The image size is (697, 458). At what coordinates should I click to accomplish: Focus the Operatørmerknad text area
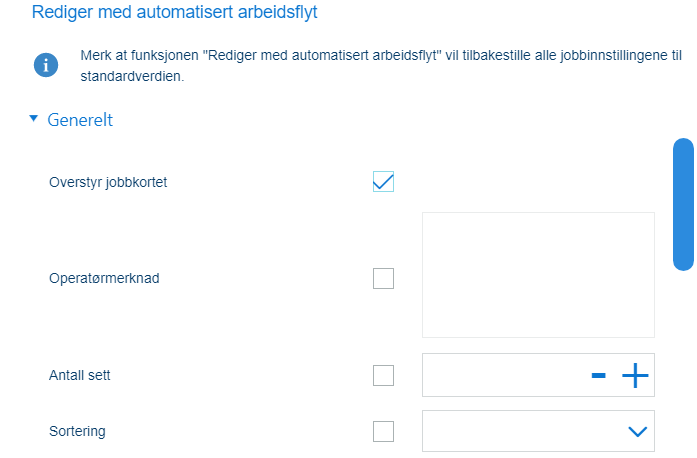click(x=538, y=275)
